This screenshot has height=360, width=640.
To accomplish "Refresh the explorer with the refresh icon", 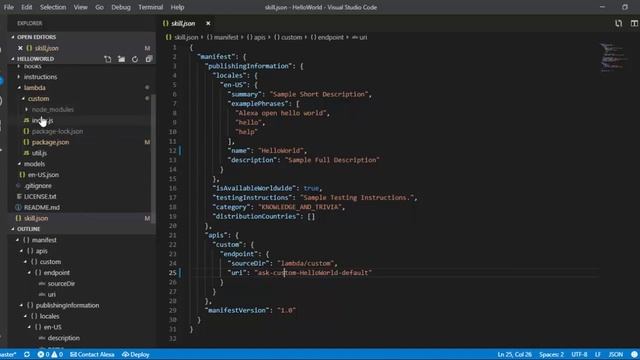I will 135,59.
